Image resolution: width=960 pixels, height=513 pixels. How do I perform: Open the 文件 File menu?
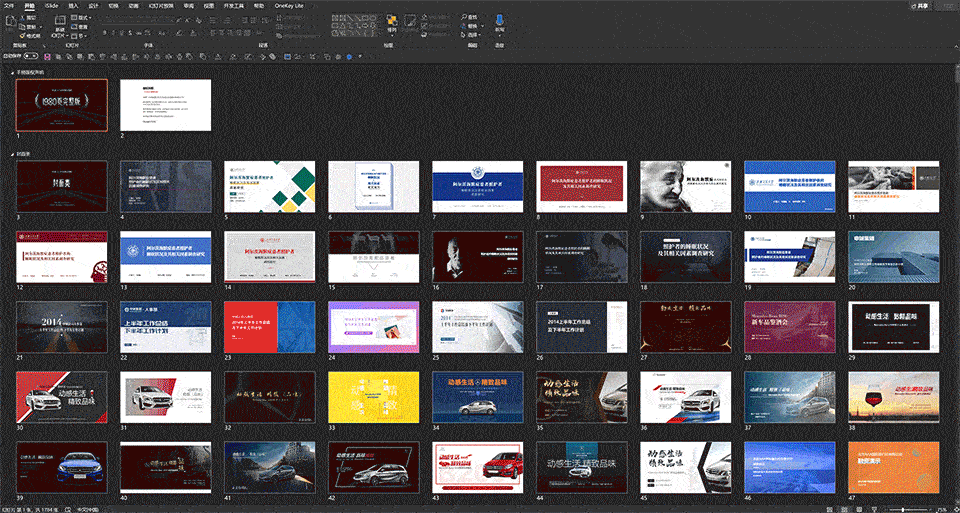tap(9, 6)
